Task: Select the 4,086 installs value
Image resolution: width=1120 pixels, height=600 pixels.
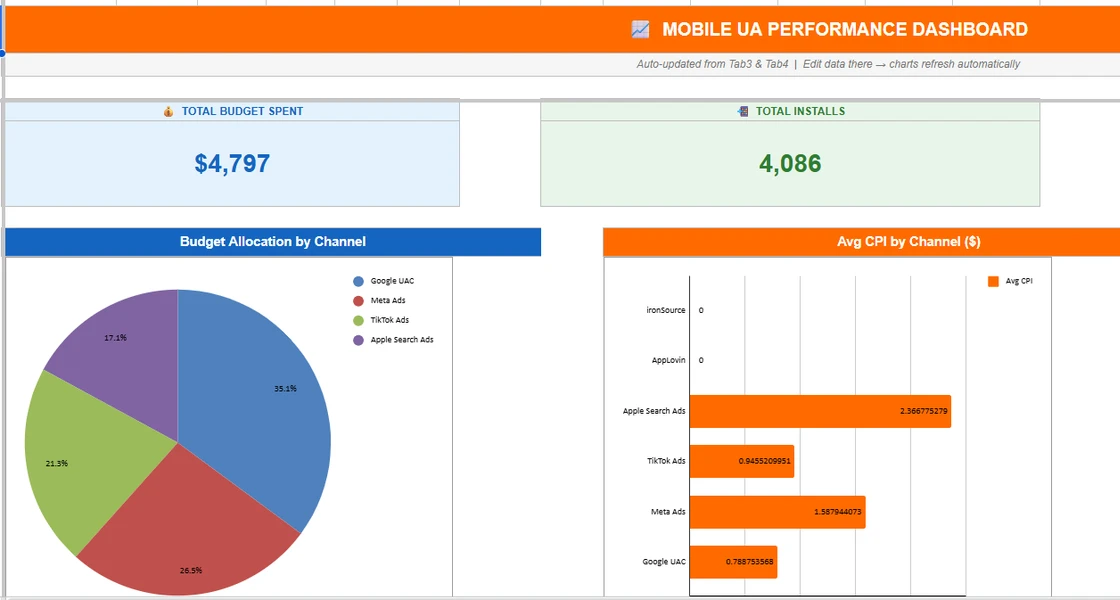Action: click(790, 164)
